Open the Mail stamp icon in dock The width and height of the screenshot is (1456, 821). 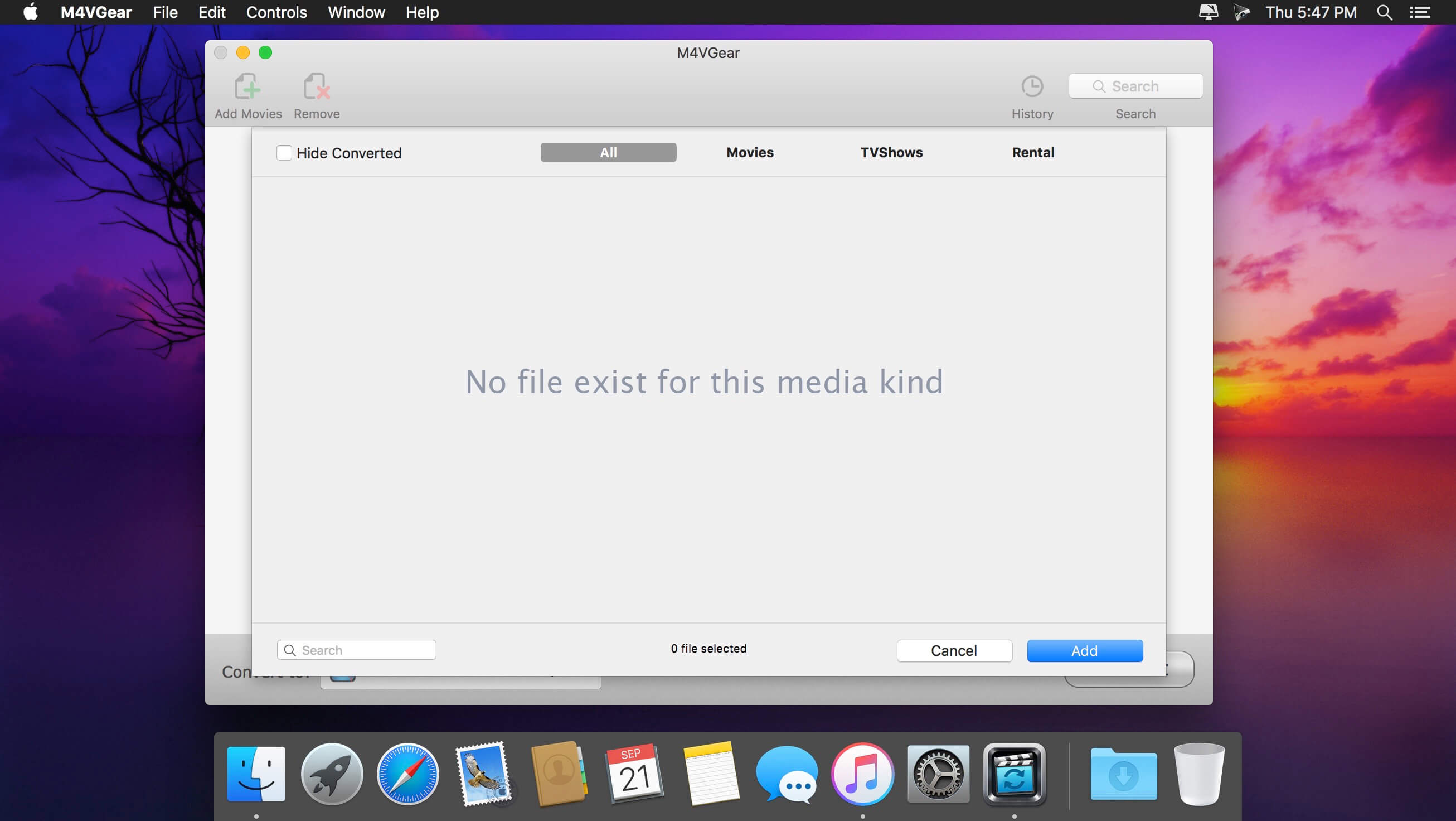[x=484, y=774]
